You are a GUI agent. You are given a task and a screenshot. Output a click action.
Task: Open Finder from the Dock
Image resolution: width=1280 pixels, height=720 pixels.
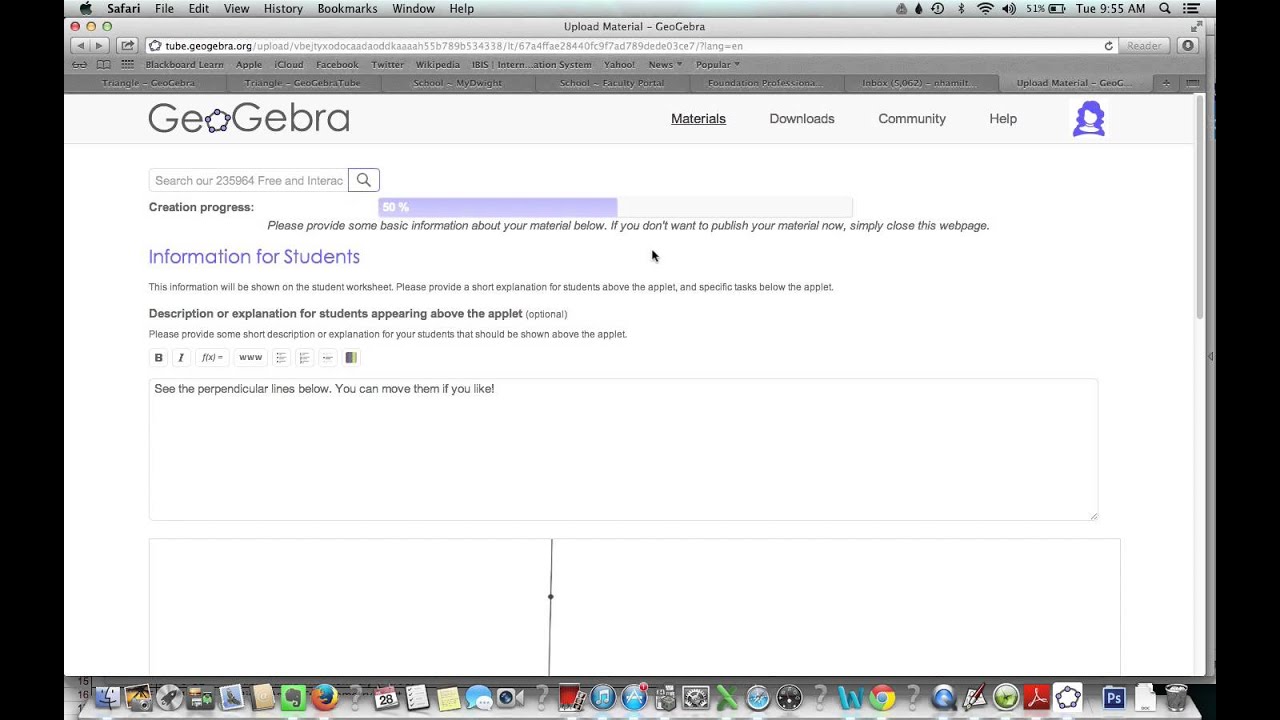tap(107, 698)
